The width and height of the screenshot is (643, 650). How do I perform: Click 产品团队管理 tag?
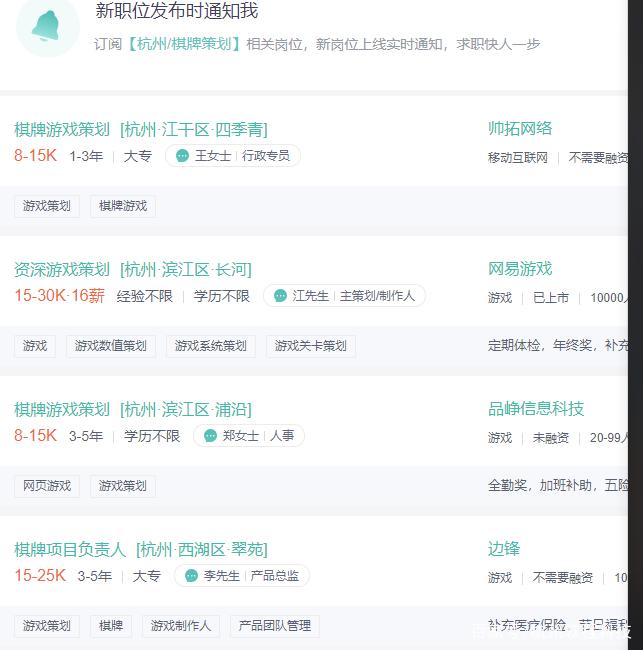tap(275, 626)
